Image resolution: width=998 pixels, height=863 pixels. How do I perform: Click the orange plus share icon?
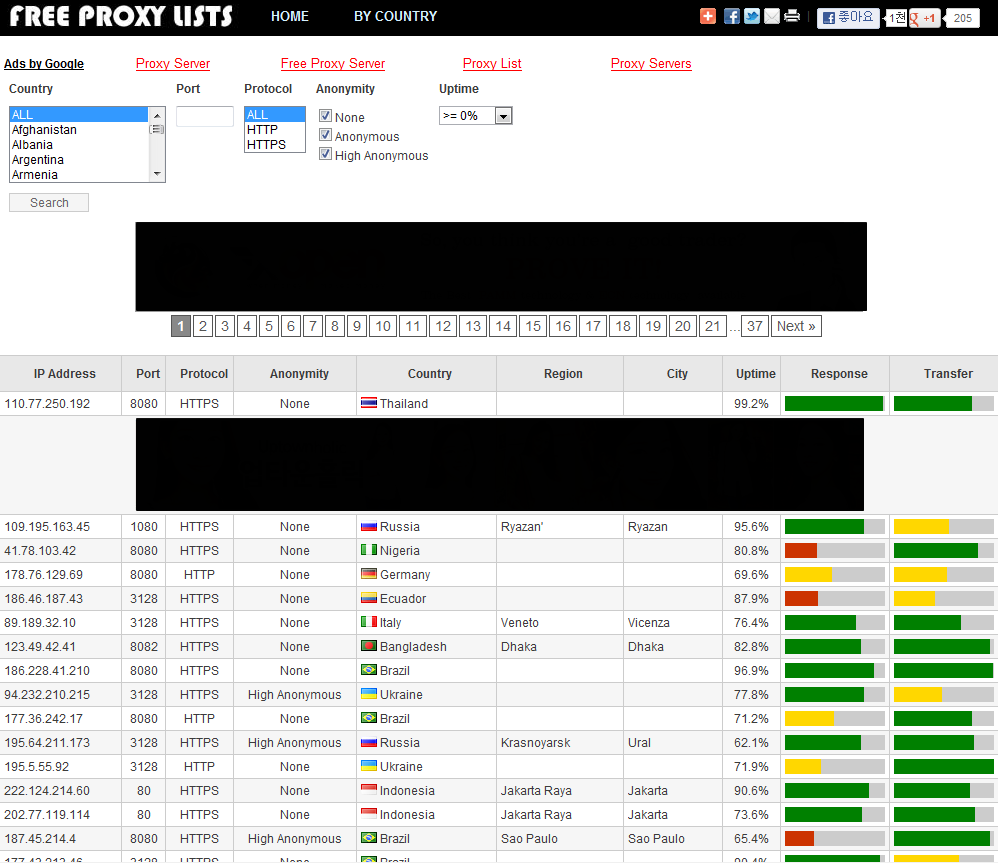(708, 16)
